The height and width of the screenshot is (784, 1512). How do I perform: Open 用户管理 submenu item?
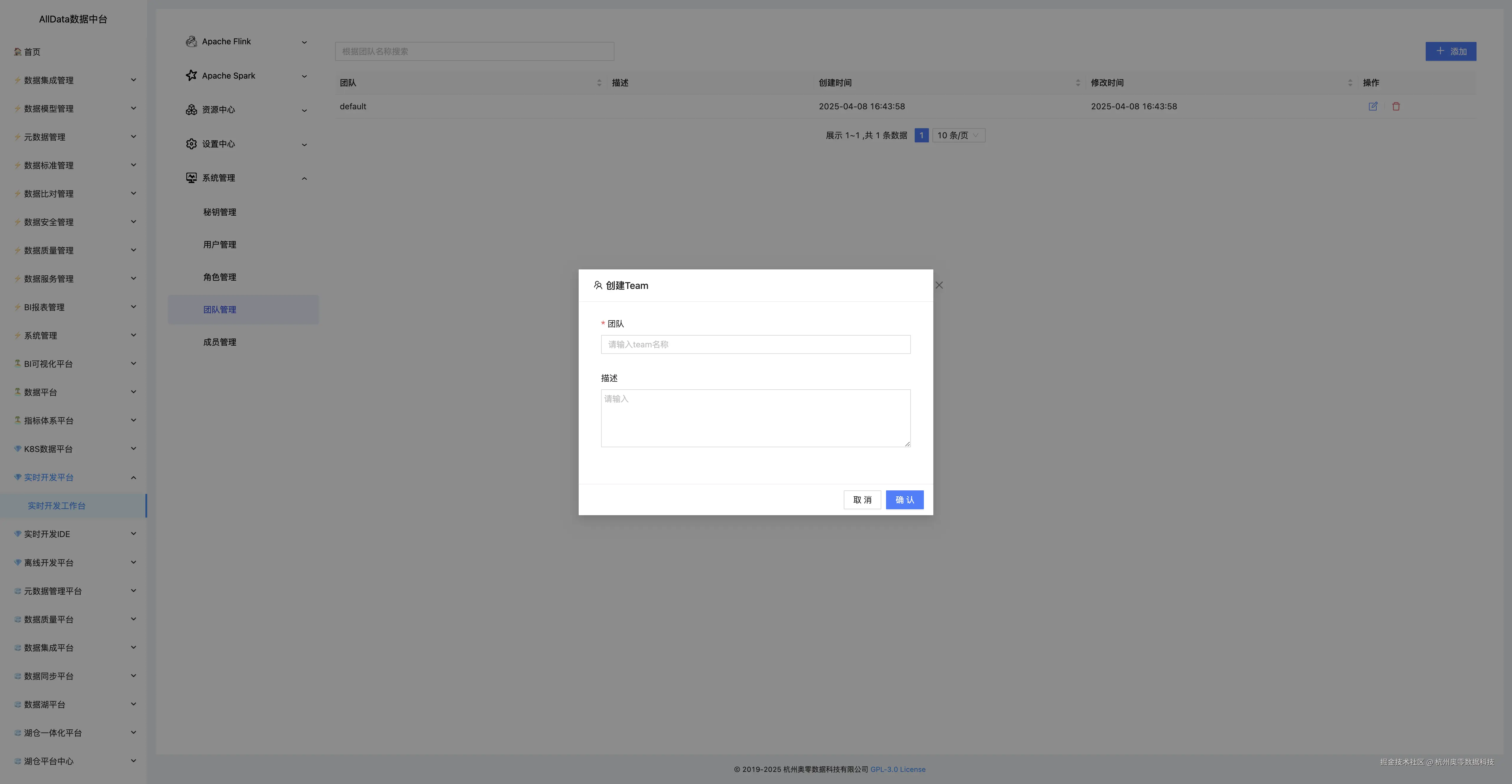(220, 245)
